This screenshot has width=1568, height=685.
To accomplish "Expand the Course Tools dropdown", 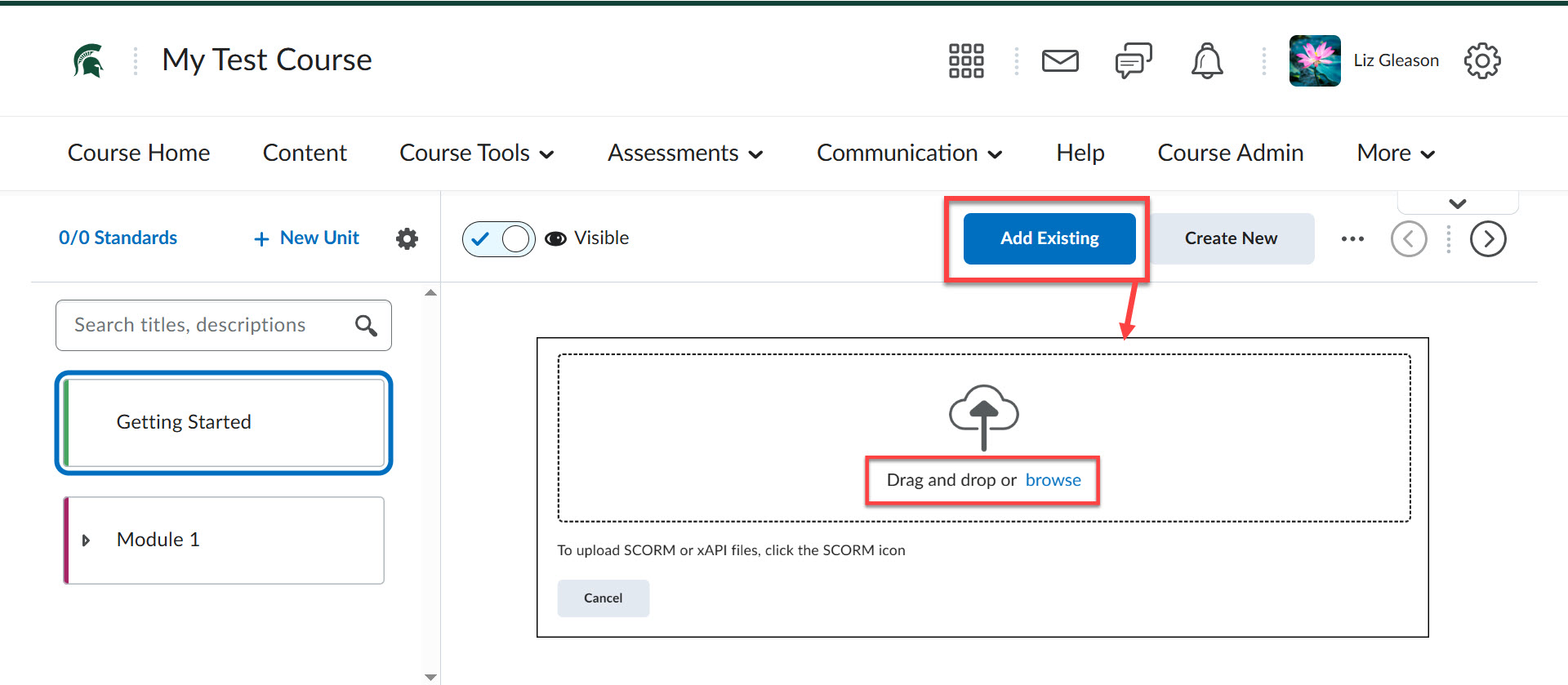I will pos(476,153).
